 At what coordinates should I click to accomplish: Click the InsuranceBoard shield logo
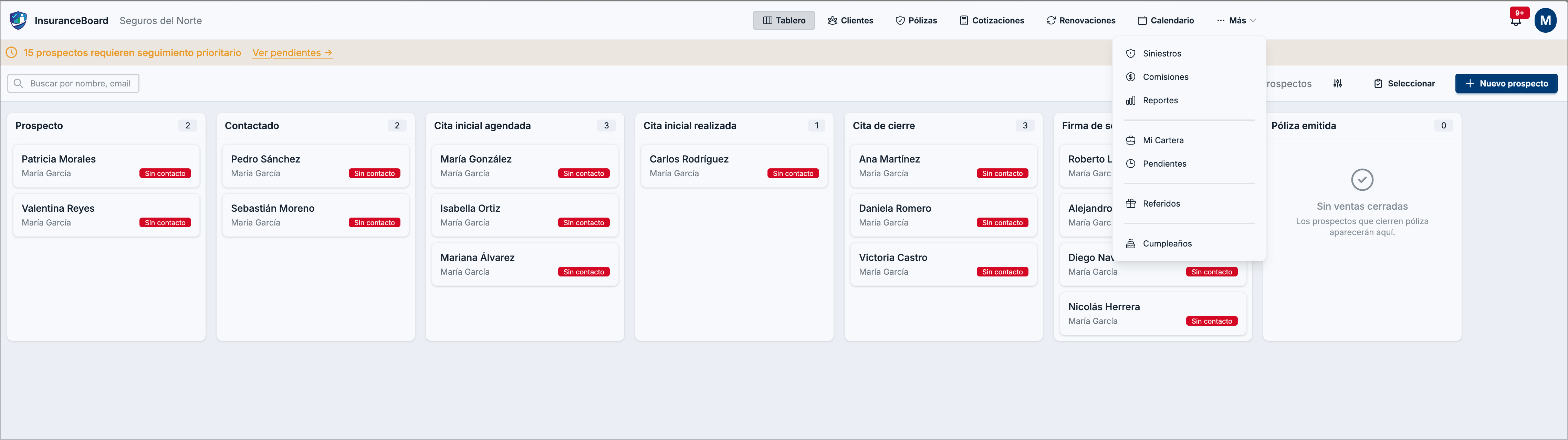pos(18,20)
